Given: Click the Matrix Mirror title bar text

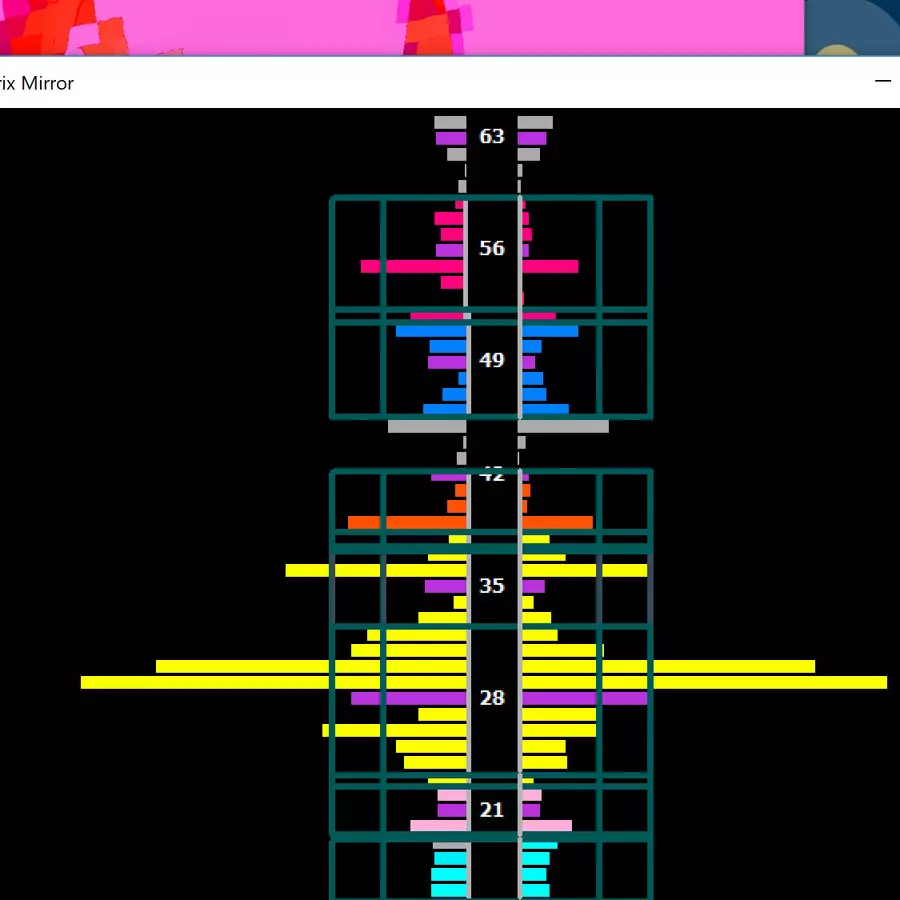Looking at the screenshot, I should pos(36,83).
